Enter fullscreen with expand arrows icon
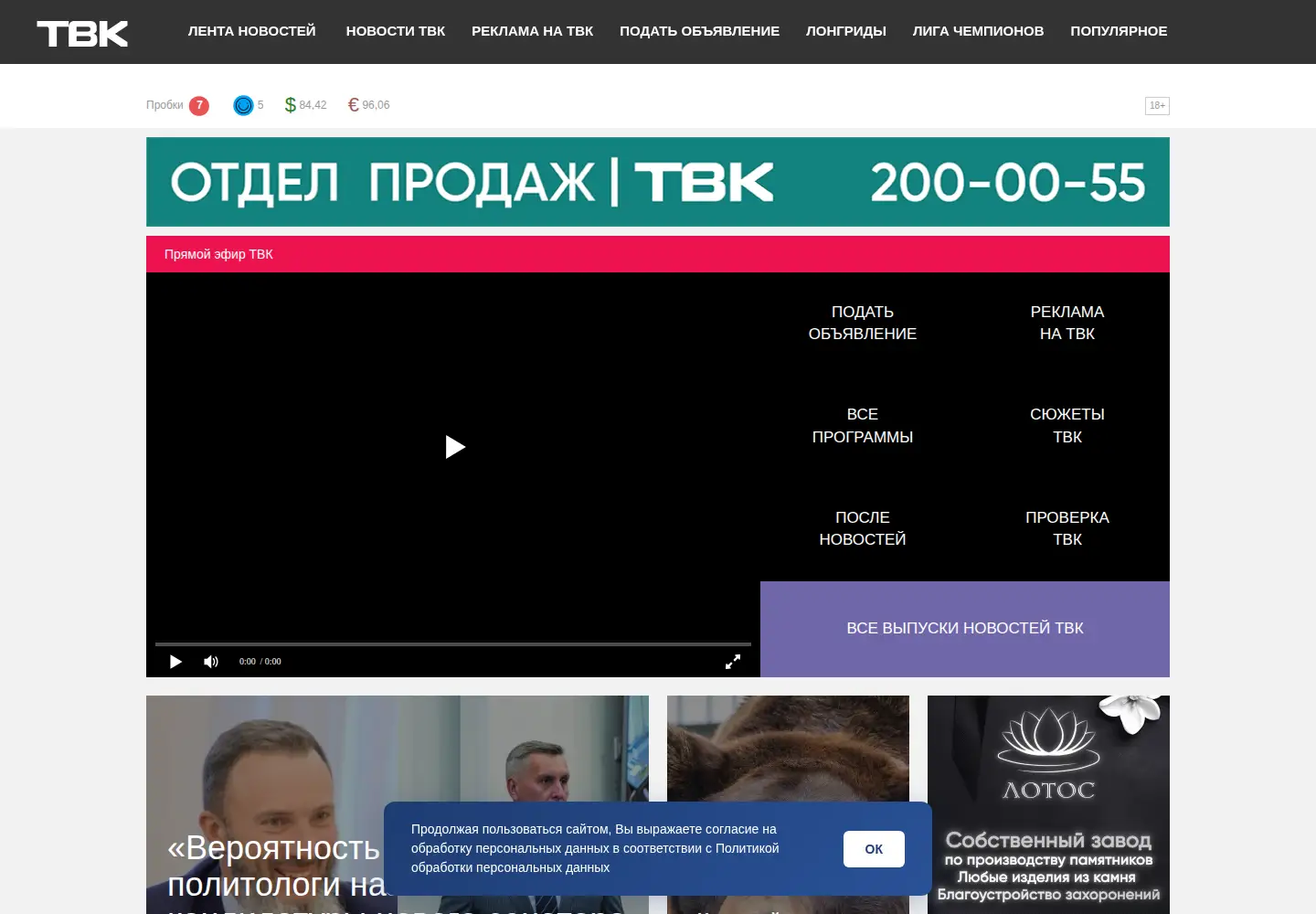This screenshot has width=1316, height=914. coord(733,662)
